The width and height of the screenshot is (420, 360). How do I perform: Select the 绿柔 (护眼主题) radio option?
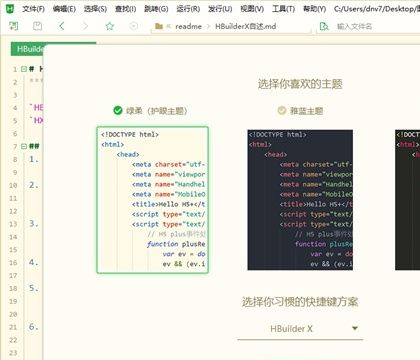click(150, 111)
